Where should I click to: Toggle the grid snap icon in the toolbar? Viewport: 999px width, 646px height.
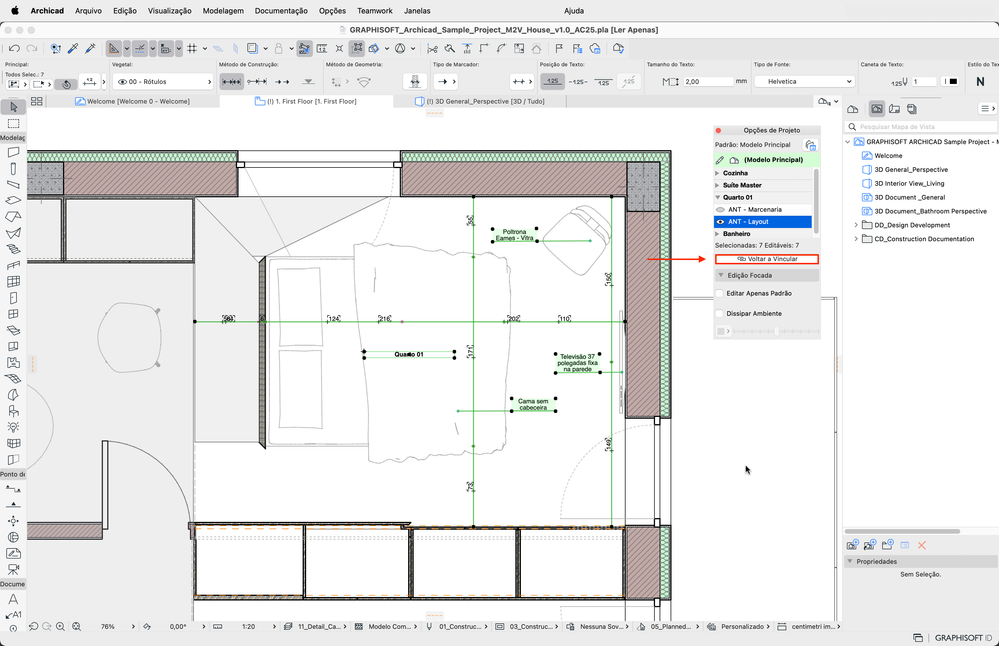point(192,48)
